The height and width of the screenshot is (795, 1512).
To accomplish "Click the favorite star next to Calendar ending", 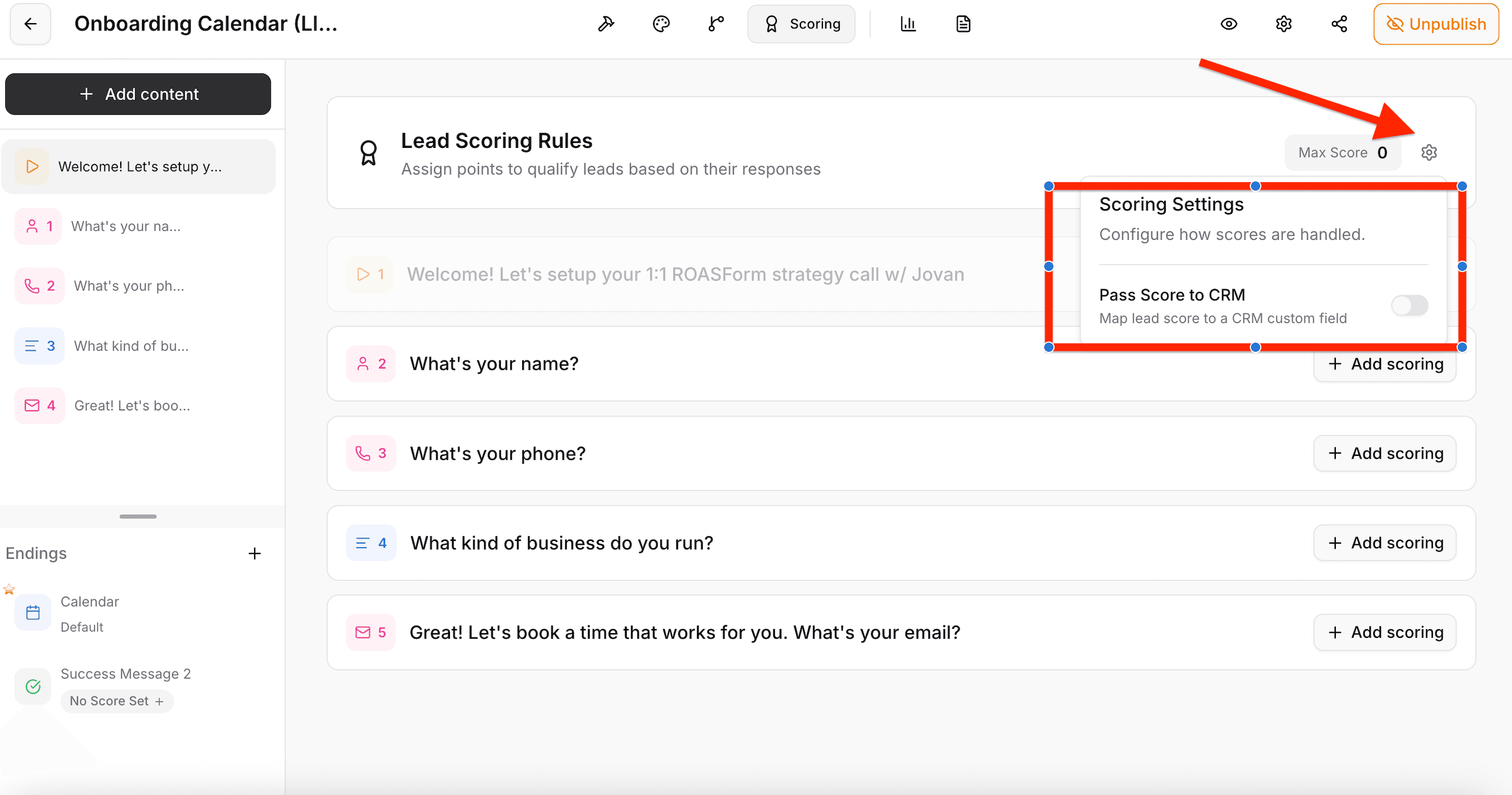I will (x=9, y=589).
